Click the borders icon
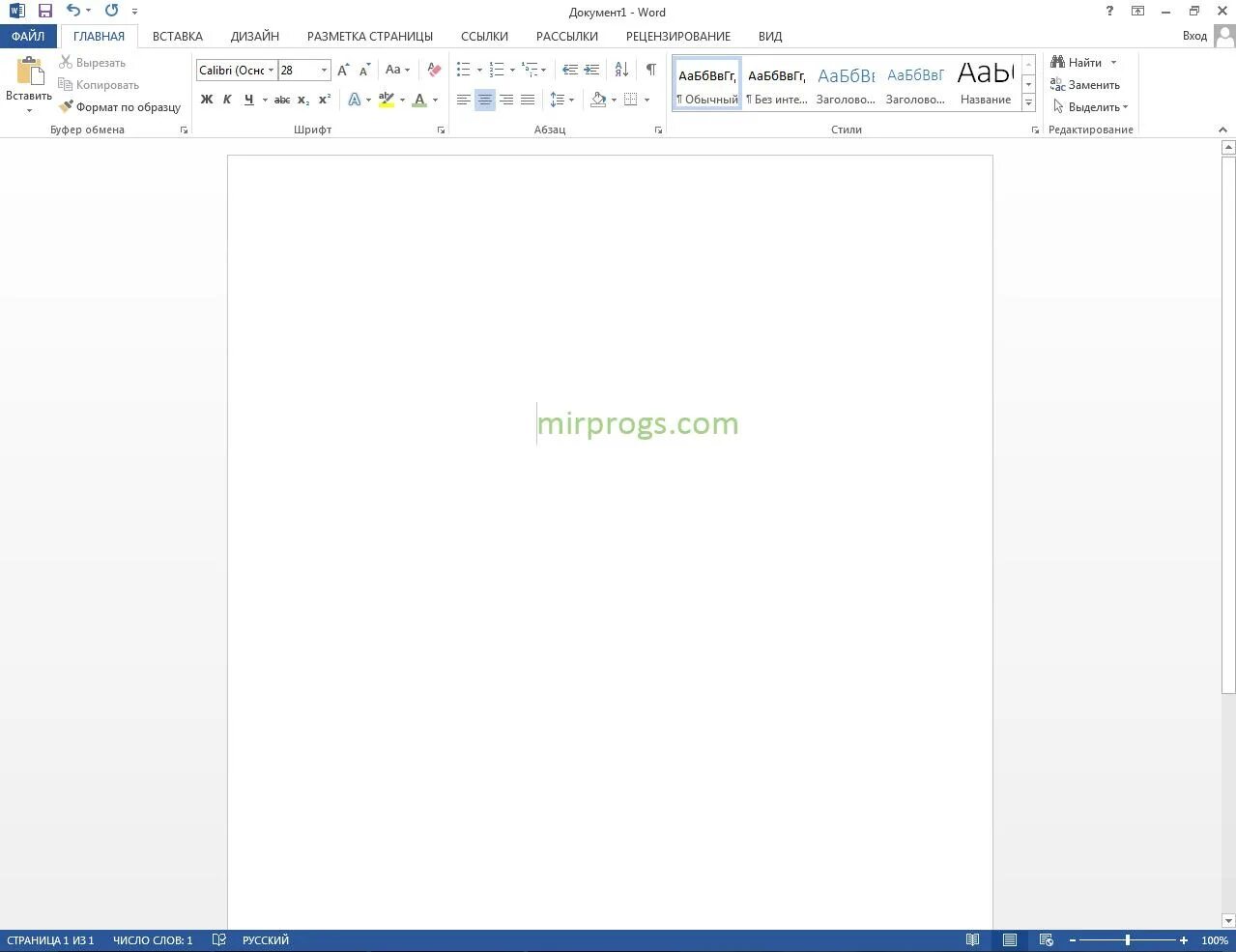Image resolution: width=1236 pixels, height=952 pixels. (631, 100)
